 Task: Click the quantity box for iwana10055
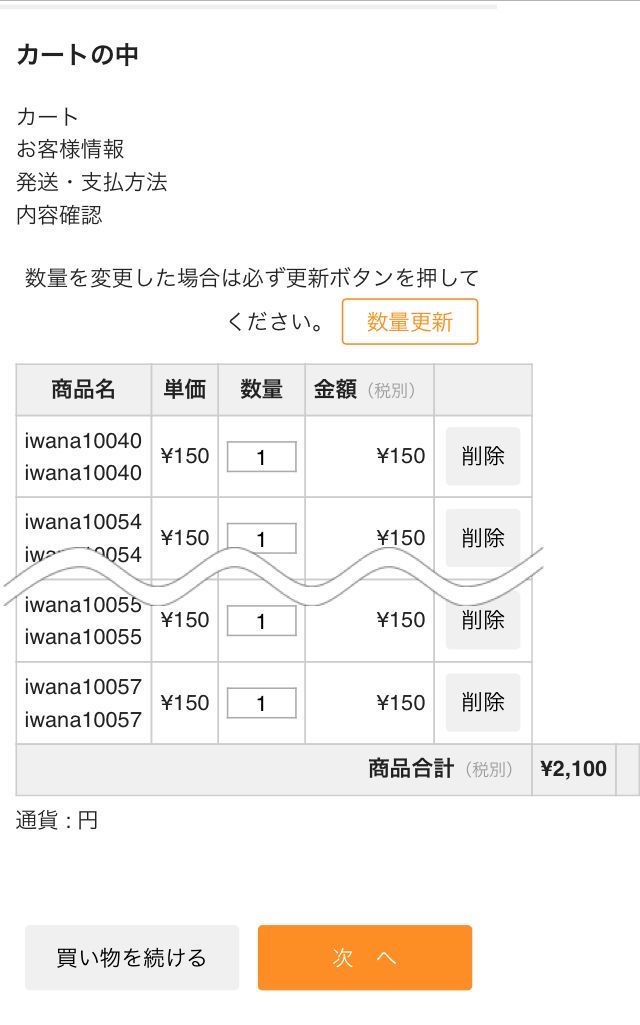pyautogui.click(x=261, y=621)
